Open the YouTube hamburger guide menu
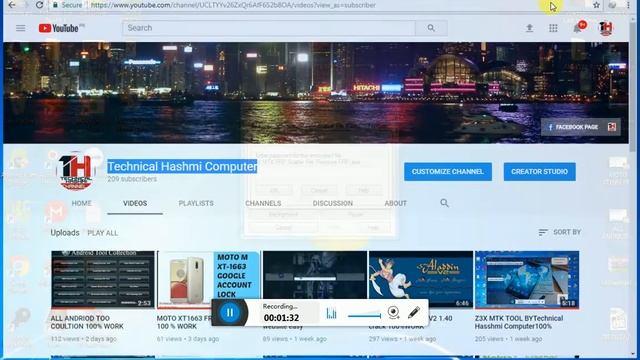 tap(20, 28)
